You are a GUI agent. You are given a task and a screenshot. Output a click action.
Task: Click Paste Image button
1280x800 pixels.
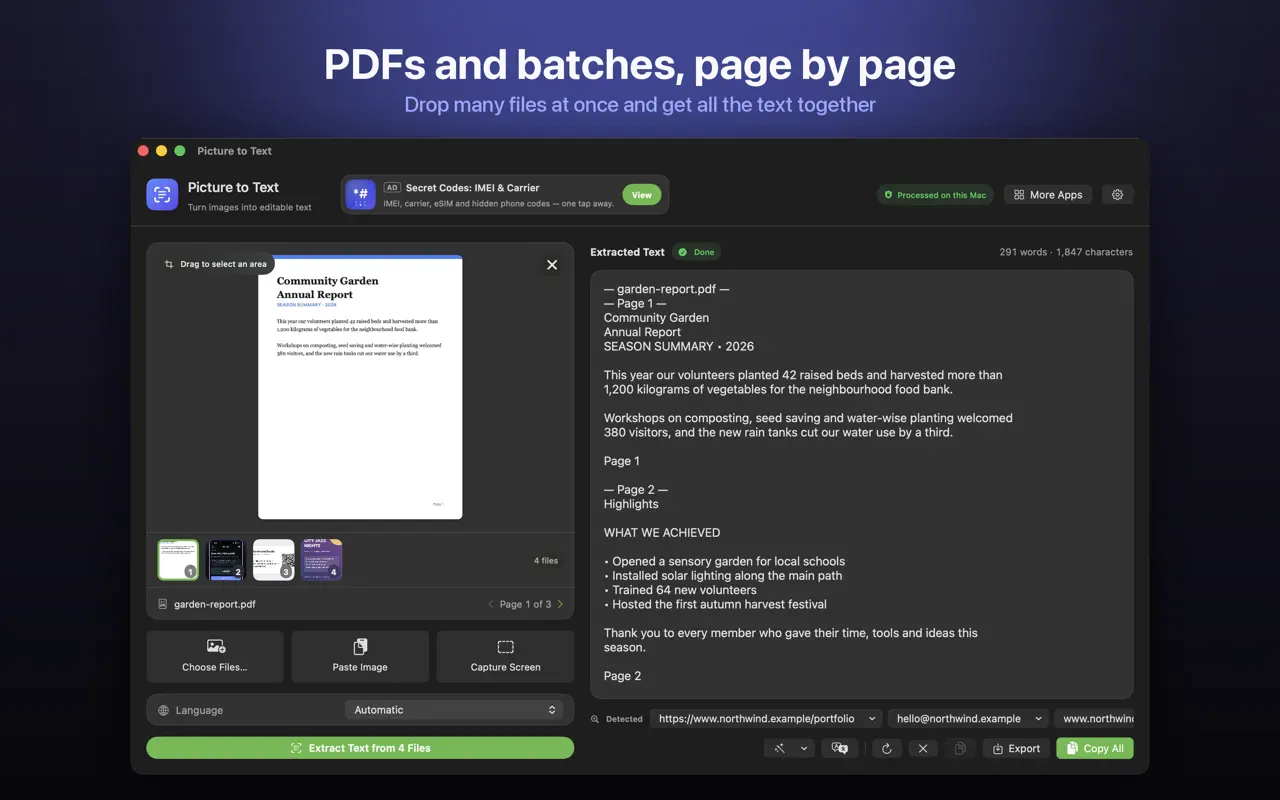tap(360, 656)
